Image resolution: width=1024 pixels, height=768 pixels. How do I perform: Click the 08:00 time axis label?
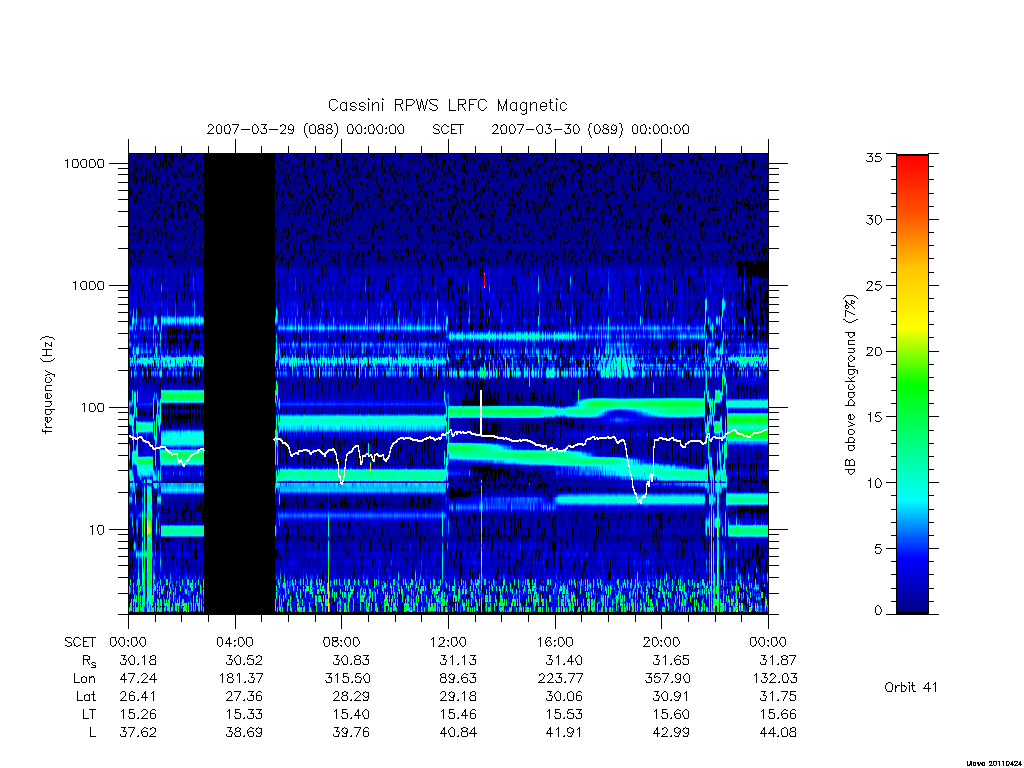pos(341,642)
